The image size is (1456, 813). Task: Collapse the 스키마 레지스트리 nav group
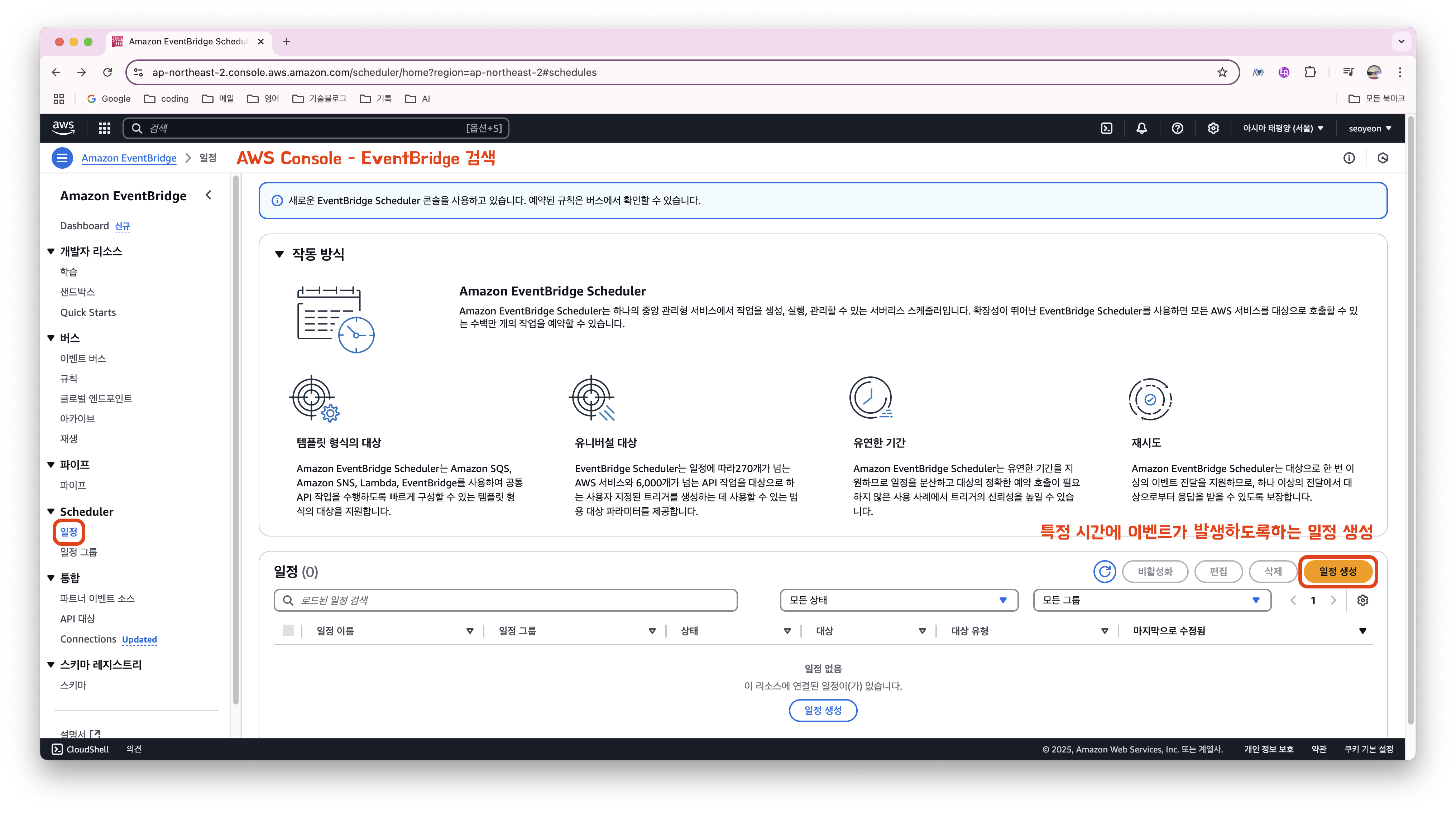point(51,665)
